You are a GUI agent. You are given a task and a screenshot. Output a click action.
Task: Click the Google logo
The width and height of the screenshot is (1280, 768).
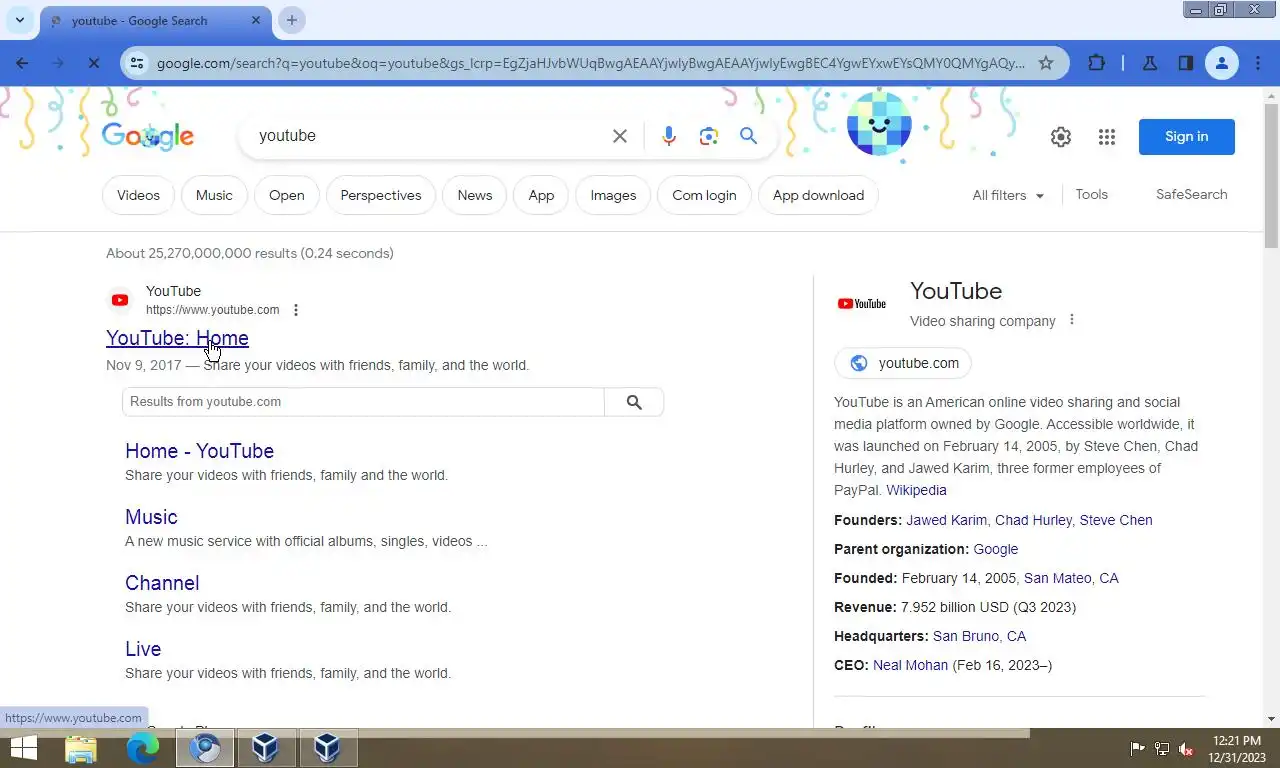point(148,136)
